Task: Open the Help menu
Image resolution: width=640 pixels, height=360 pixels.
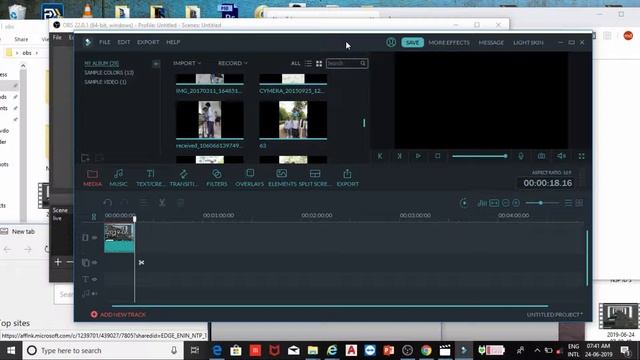Action: [x=173, y=42]
